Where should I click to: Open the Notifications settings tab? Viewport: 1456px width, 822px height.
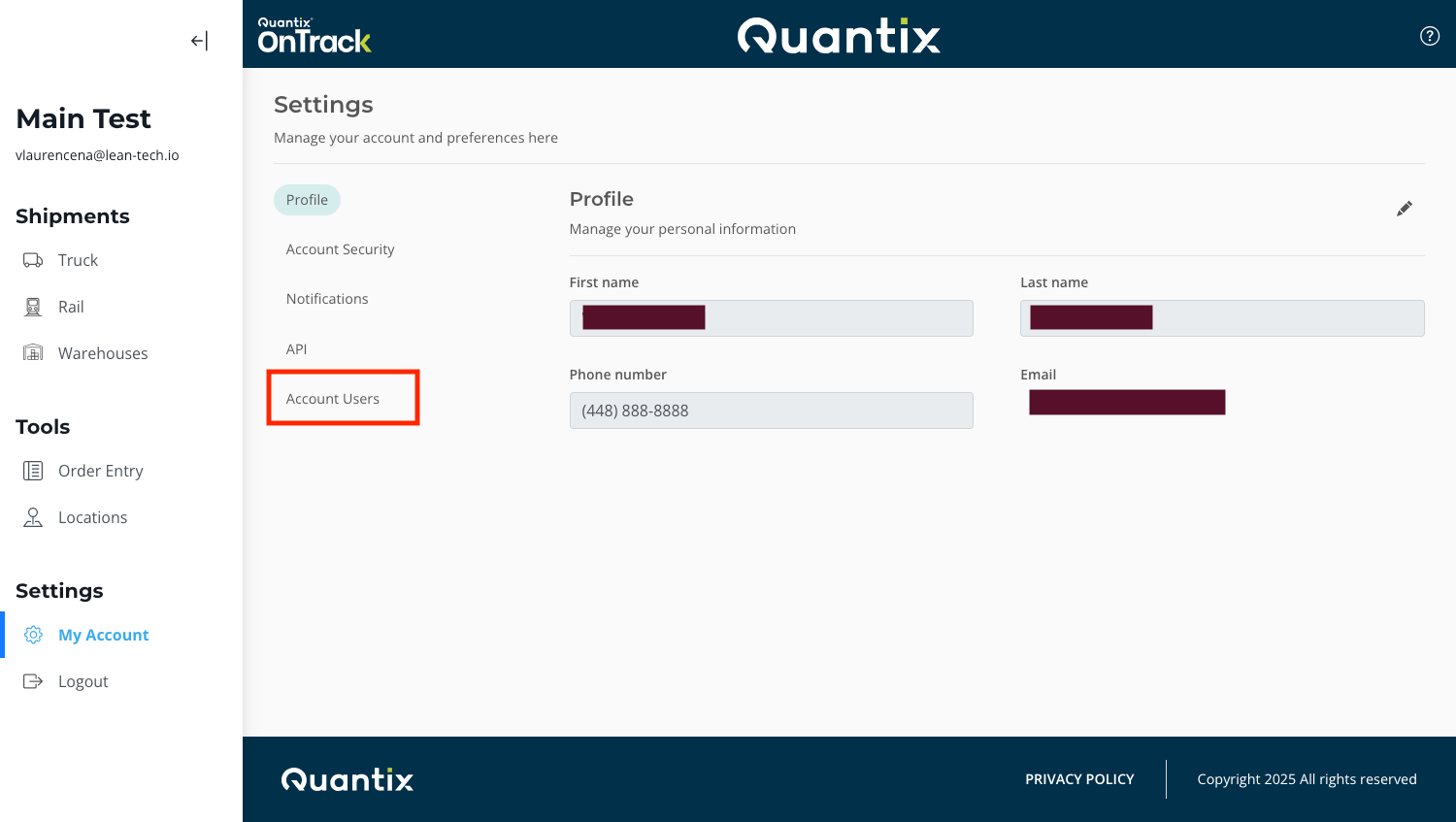[x=327, y=298]
